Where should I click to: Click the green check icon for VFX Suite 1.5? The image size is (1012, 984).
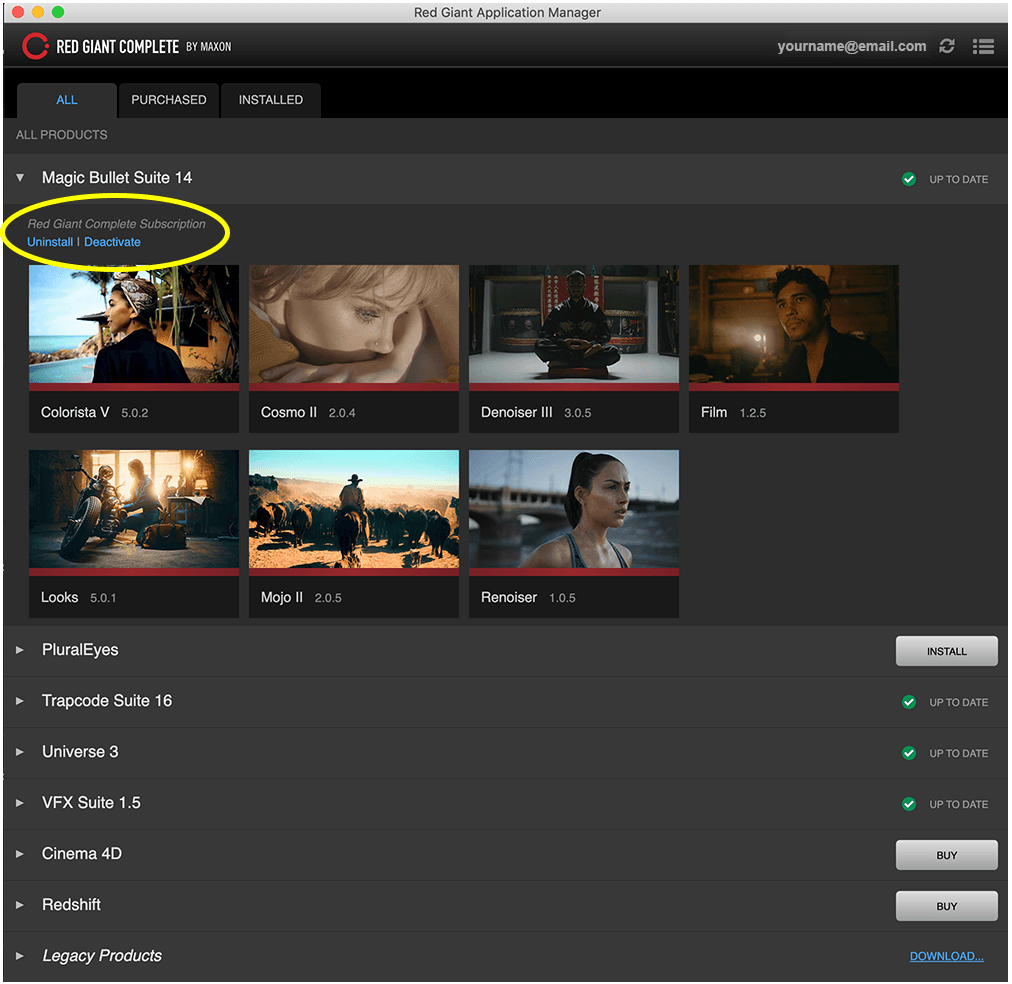tap(909, 804)
